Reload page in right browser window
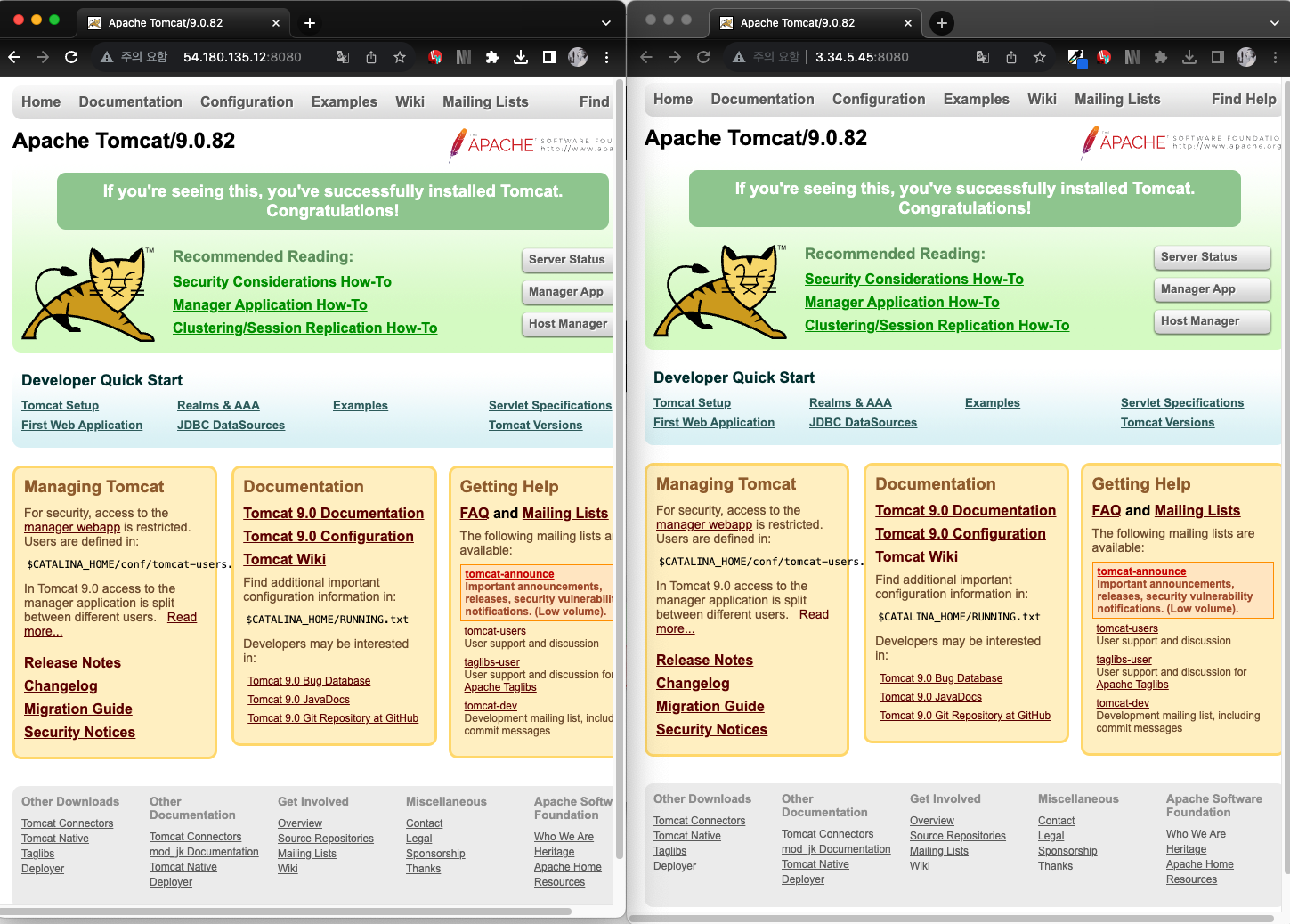 click(703, 57)
